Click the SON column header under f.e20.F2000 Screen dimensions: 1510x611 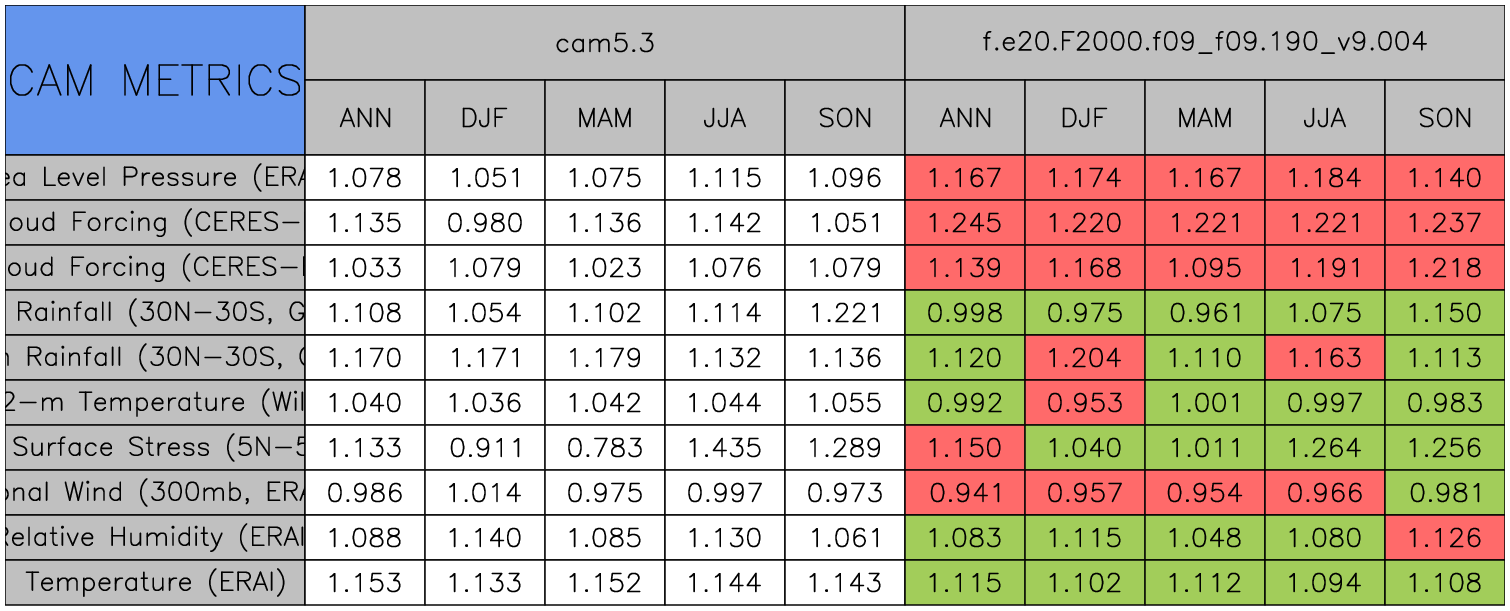[1445, 118]
